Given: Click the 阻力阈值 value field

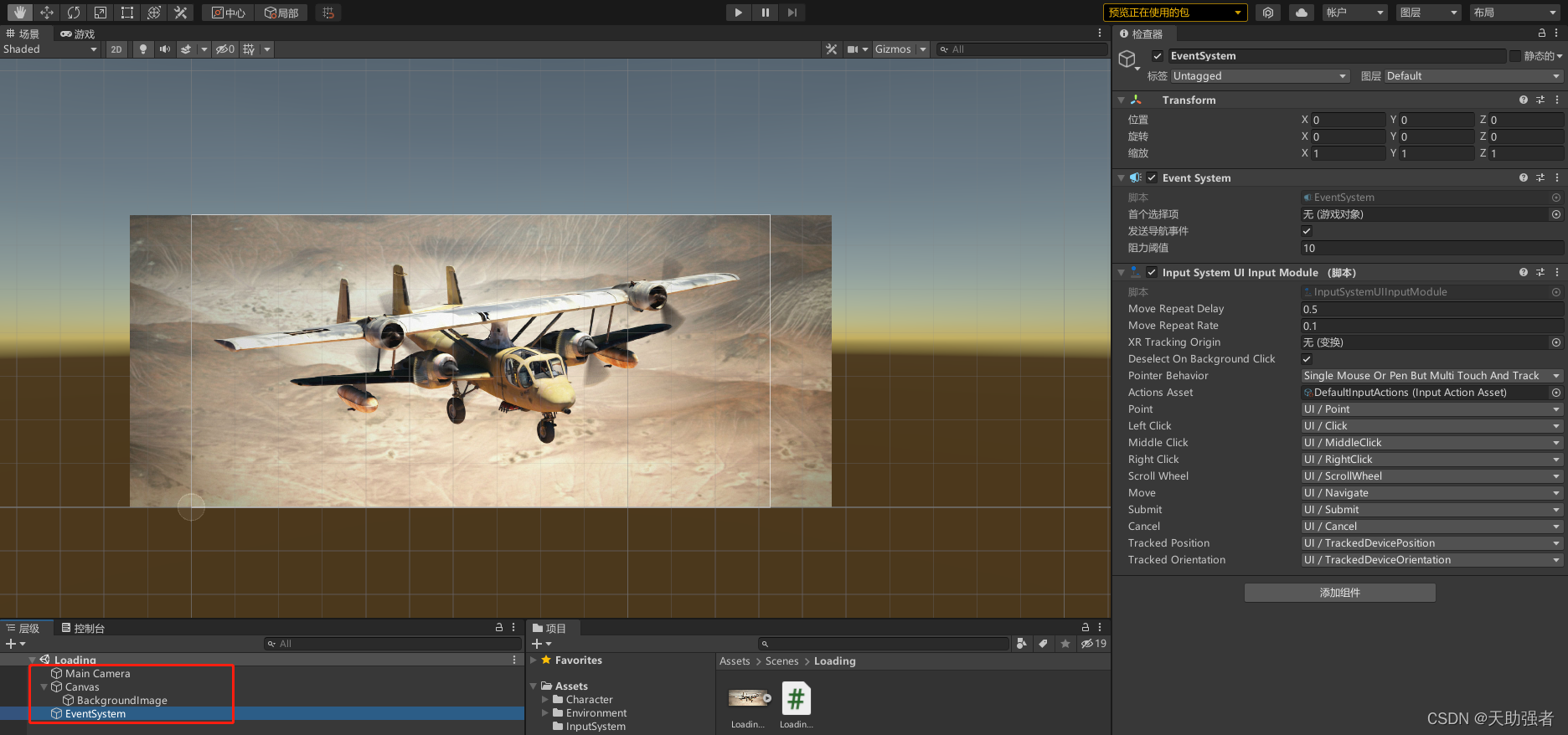Looking at the screenshot, I should (x=1431, y=248).
